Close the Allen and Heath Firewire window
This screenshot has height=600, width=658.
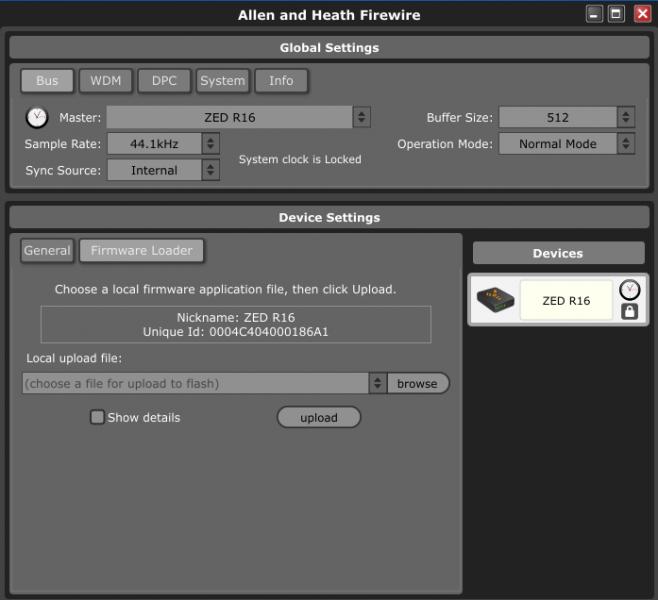pos(642,14)
